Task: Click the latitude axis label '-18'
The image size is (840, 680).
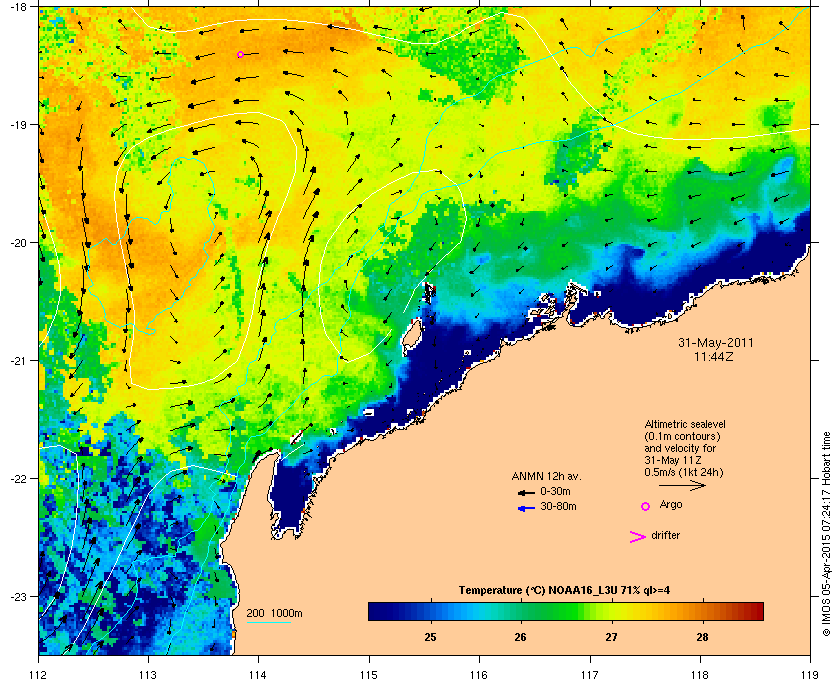Action: [x=18, y=6]
